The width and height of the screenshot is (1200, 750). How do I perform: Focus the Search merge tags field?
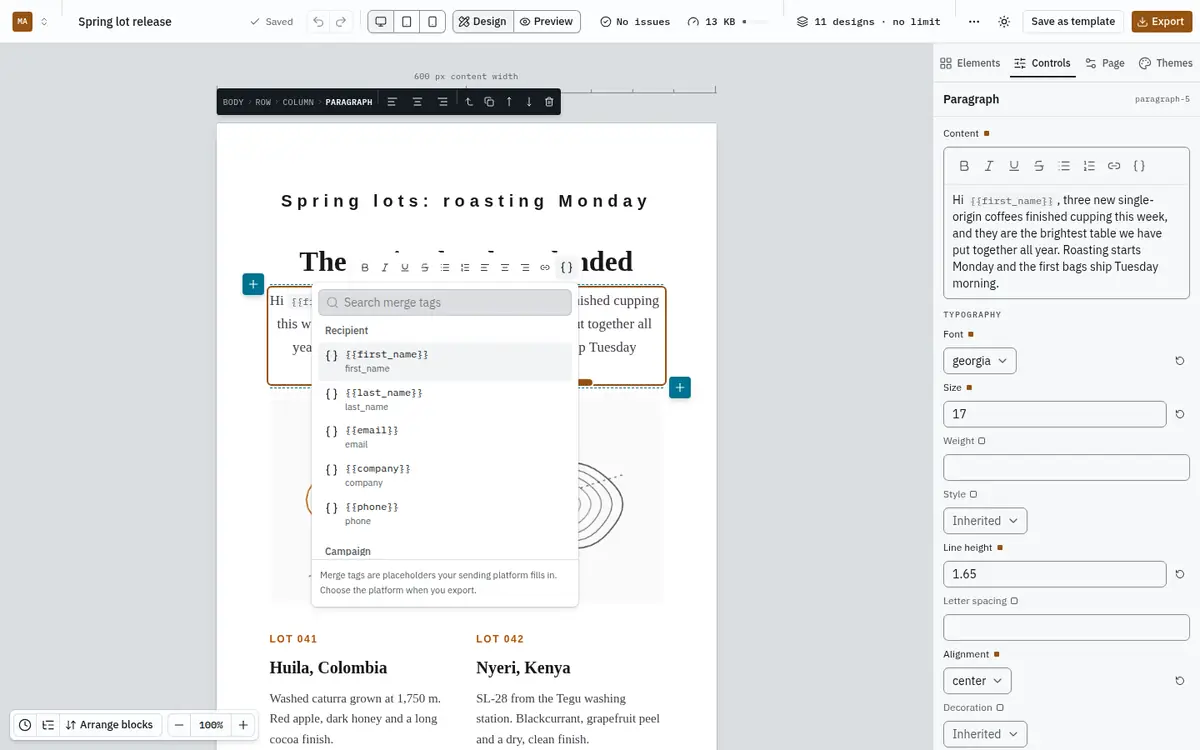pos(445,302)
